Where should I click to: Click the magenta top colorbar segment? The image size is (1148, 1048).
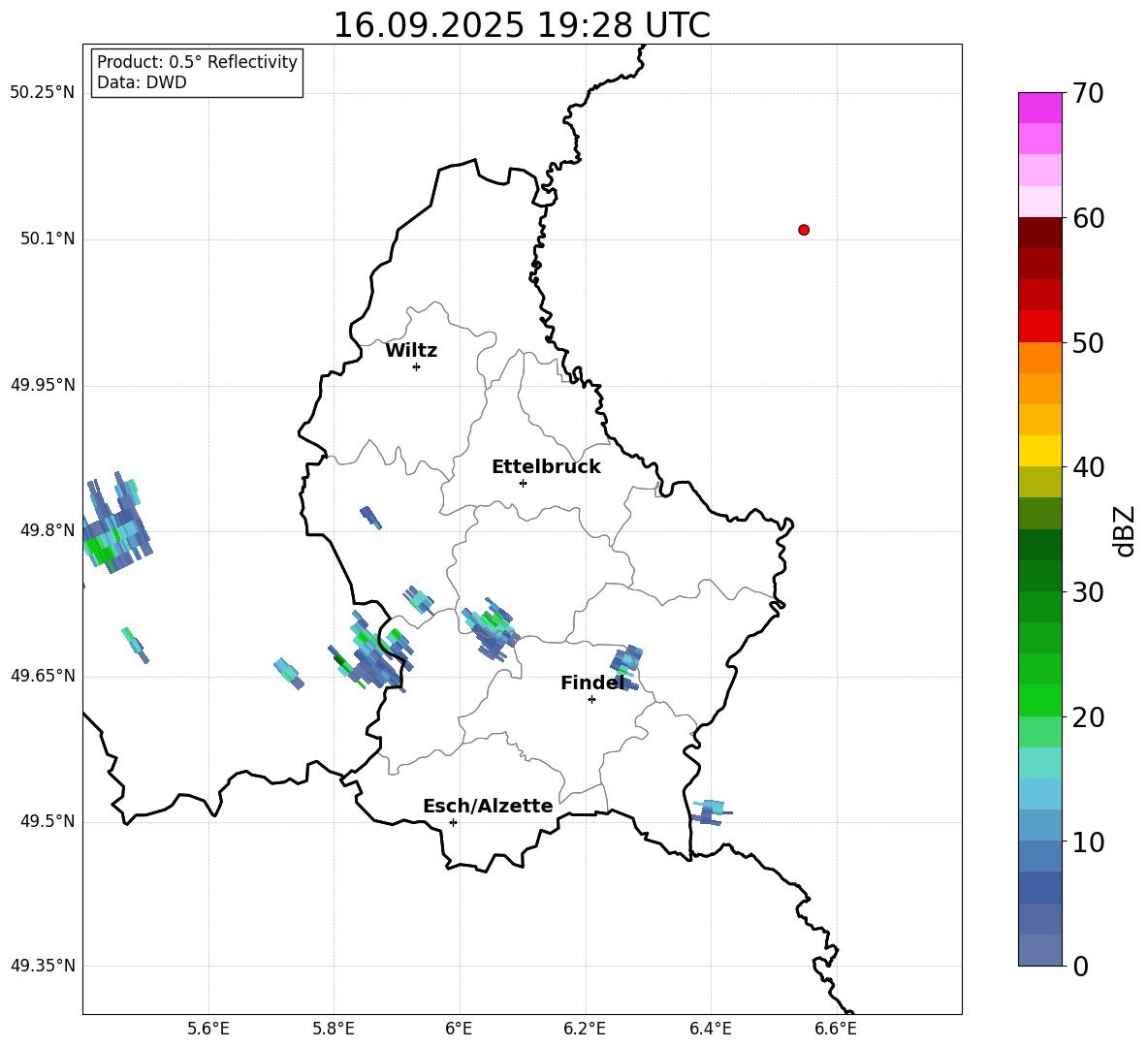1039,108
